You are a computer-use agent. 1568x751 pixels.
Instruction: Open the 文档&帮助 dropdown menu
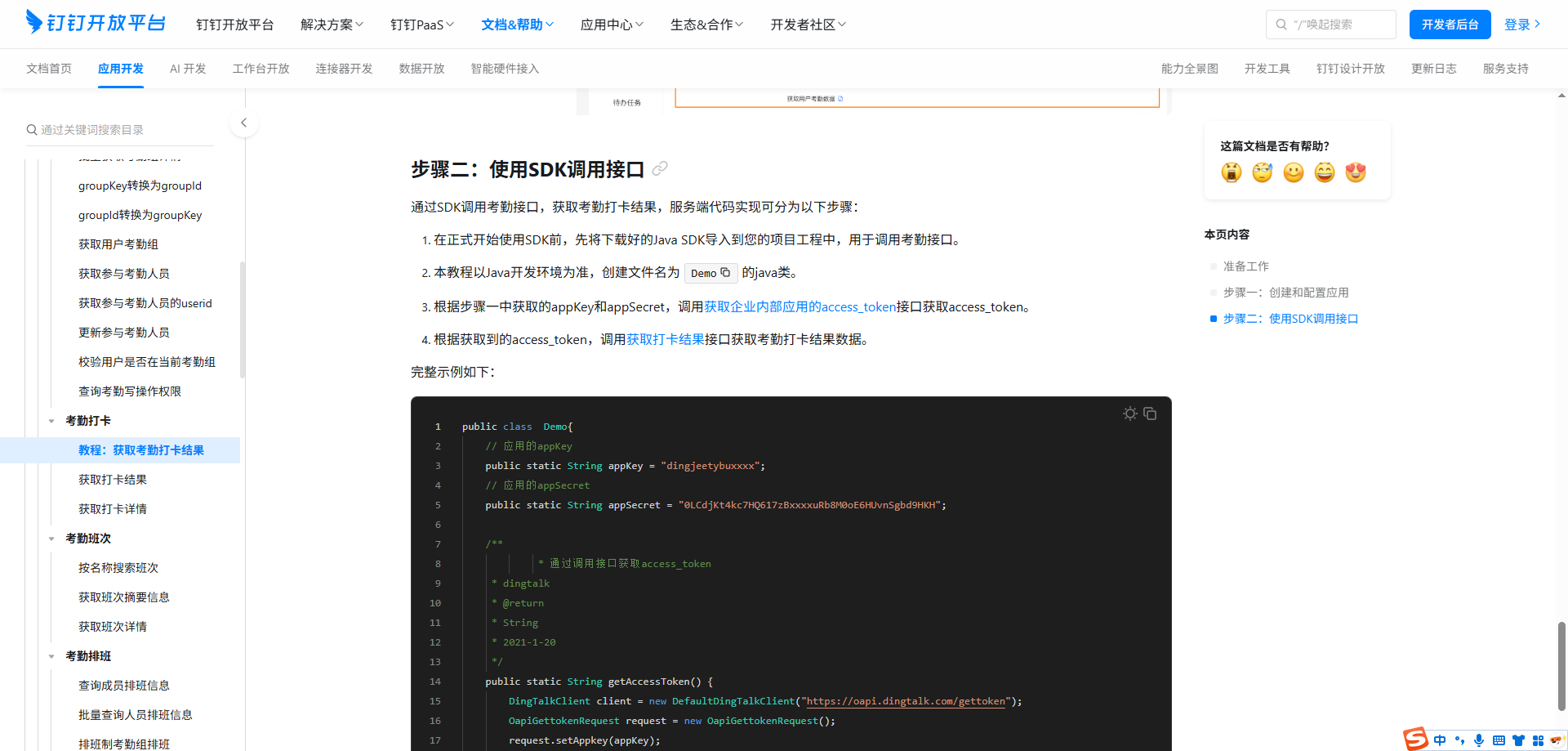click(x=517, y=25)
